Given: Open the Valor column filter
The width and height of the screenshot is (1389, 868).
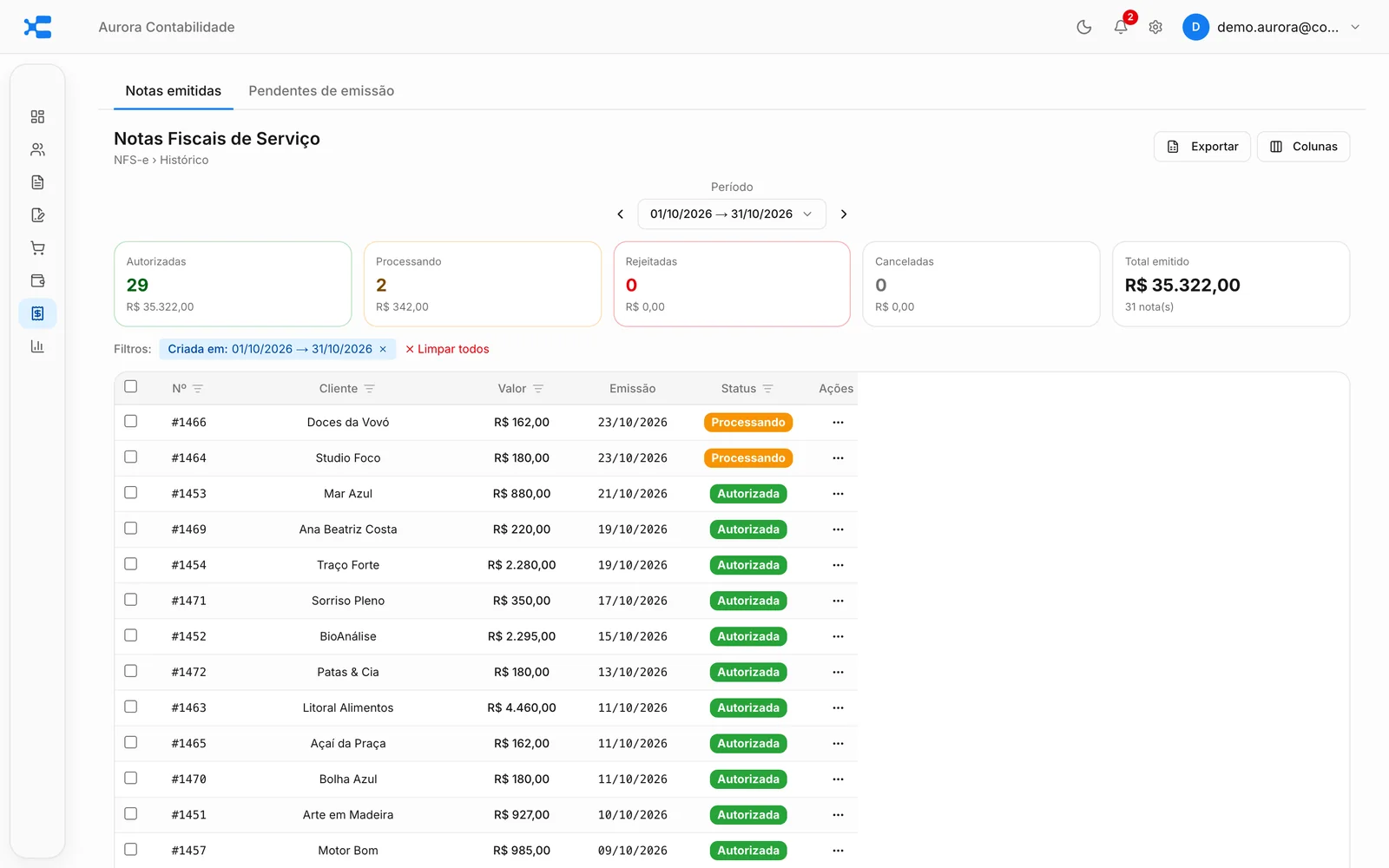Looking at the screenshot, I should click(538, 389).
